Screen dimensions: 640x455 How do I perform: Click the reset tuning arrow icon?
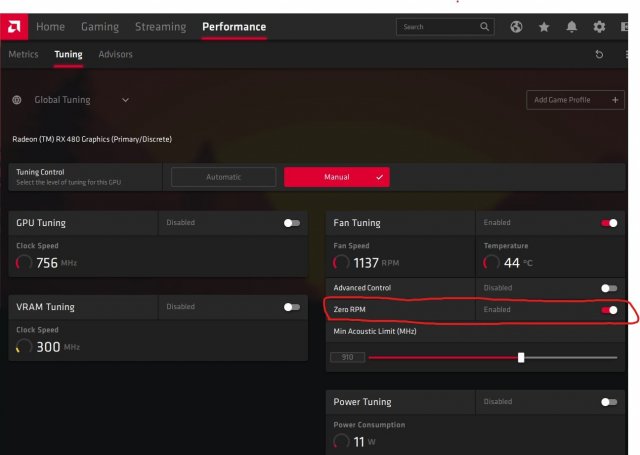599,54
